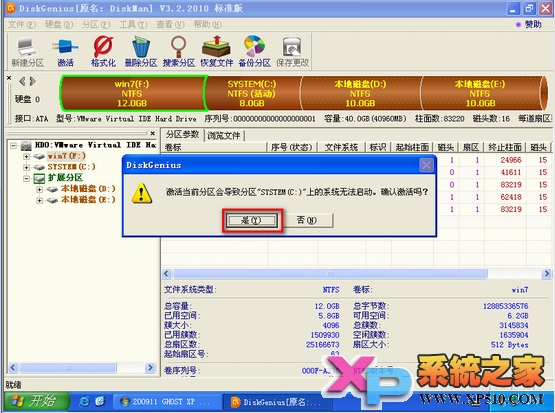
Task: Click the warning icon in the dialog
Action: (142, 193)
